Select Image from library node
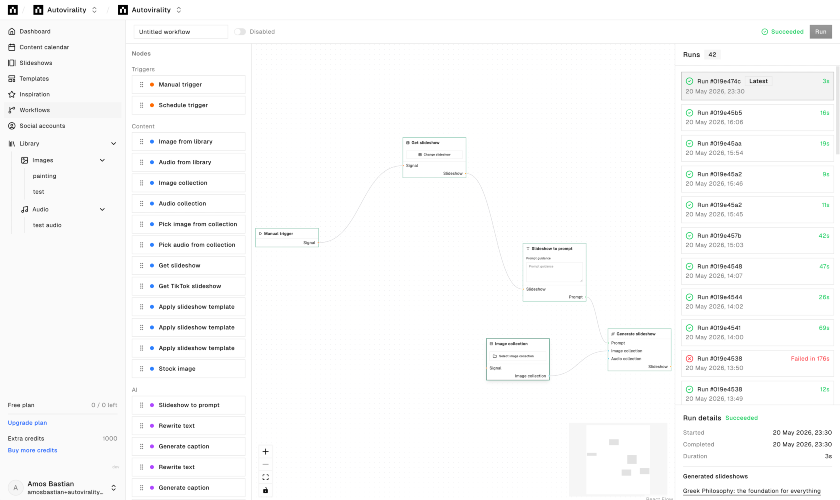Screen dimensions: 840x500 click(189, 141)
